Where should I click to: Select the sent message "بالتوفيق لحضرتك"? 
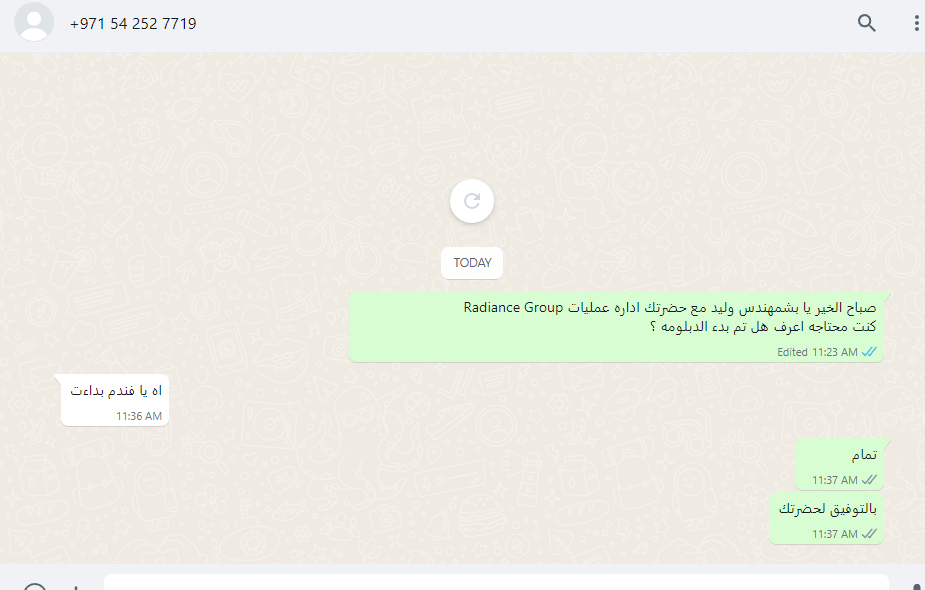tap(826, 518)
